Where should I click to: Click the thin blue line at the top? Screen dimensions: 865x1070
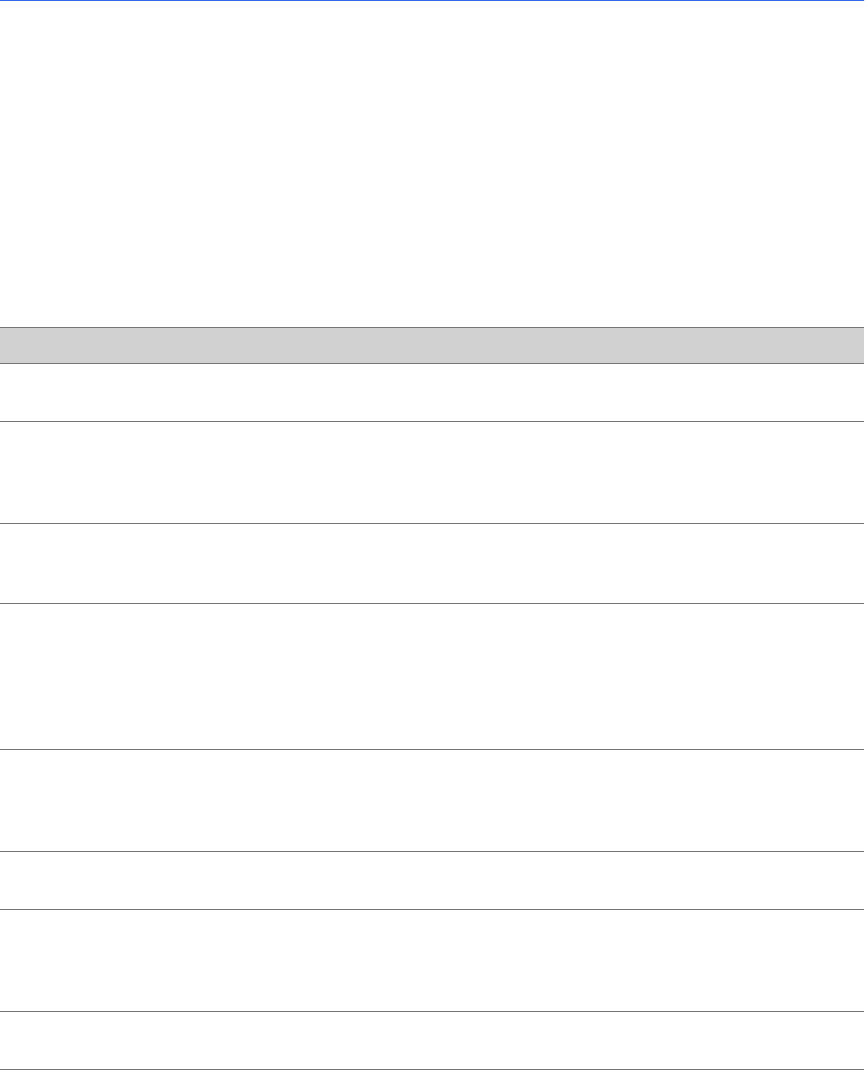coord(432,1)
